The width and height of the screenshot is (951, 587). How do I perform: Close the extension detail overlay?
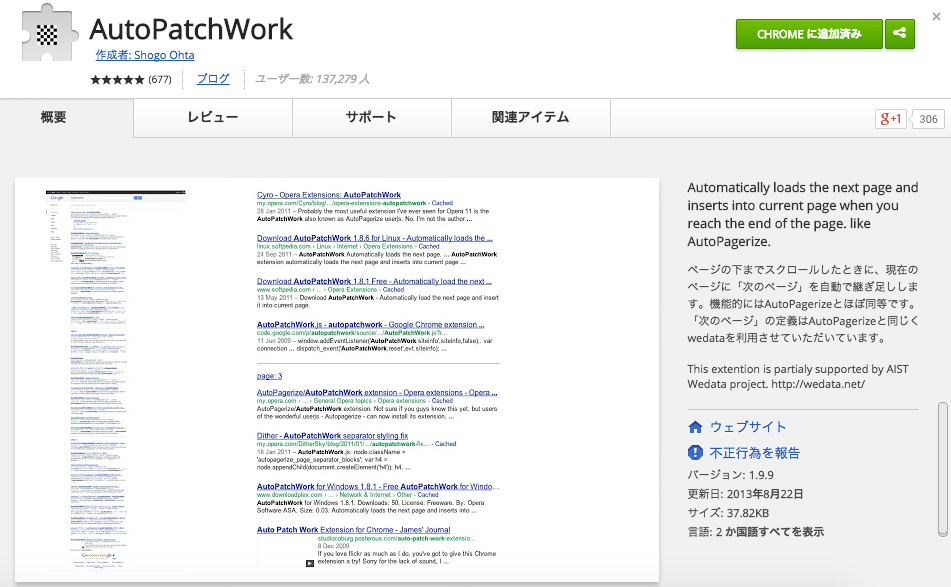[936, 16]
